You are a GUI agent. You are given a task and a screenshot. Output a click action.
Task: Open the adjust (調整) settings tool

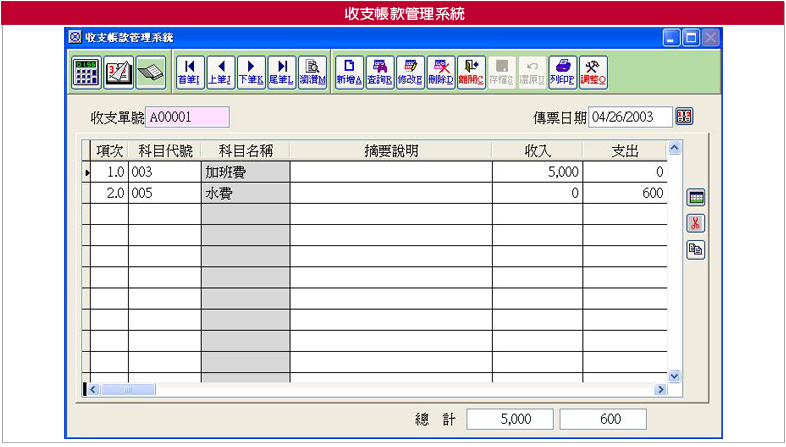(x=594, y=72)
